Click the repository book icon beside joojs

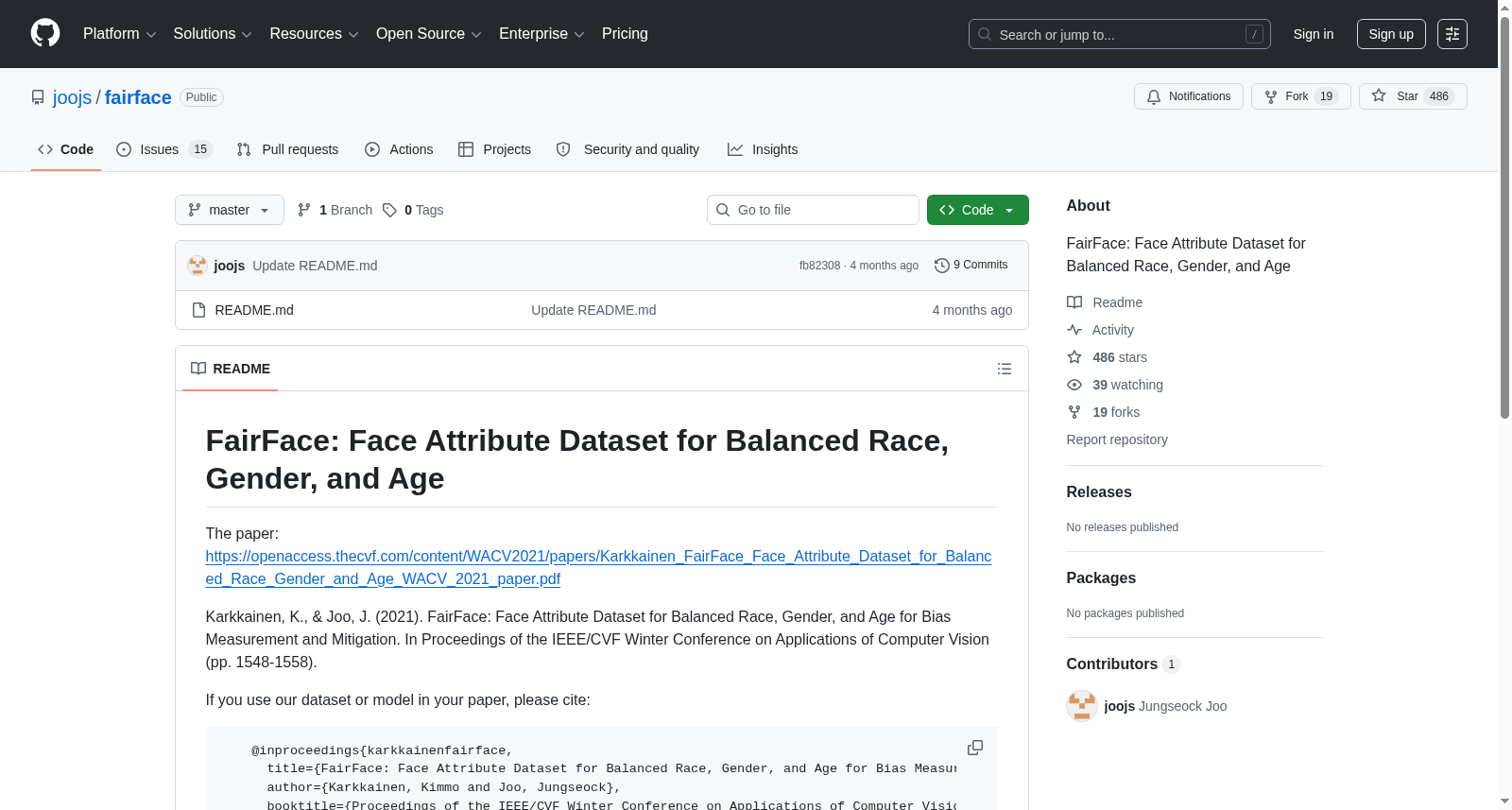click(x=38, y=97)
